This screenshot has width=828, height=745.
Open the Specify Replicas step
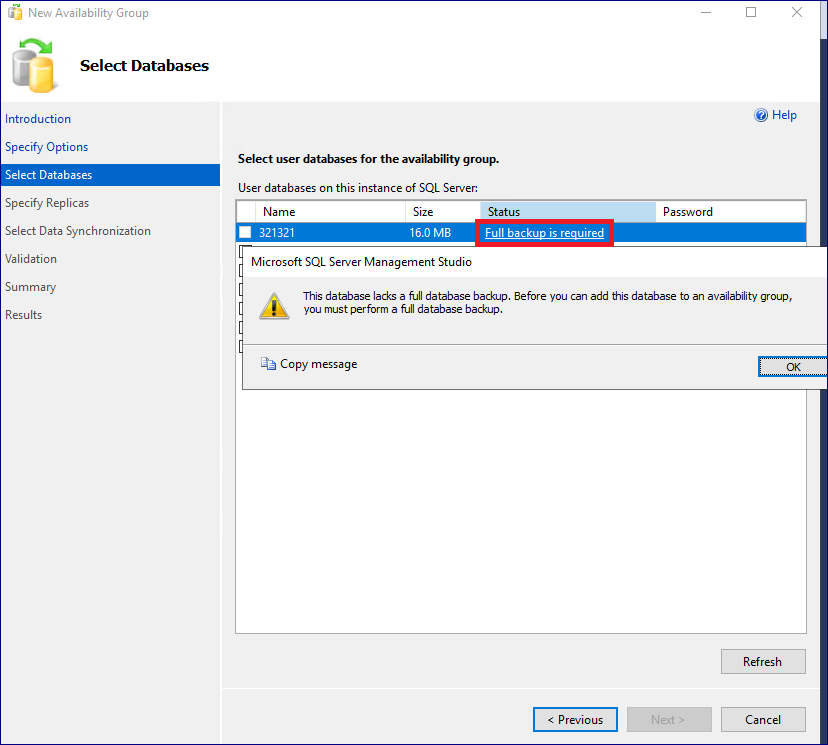pyautogui.click(x=47, y=203)
